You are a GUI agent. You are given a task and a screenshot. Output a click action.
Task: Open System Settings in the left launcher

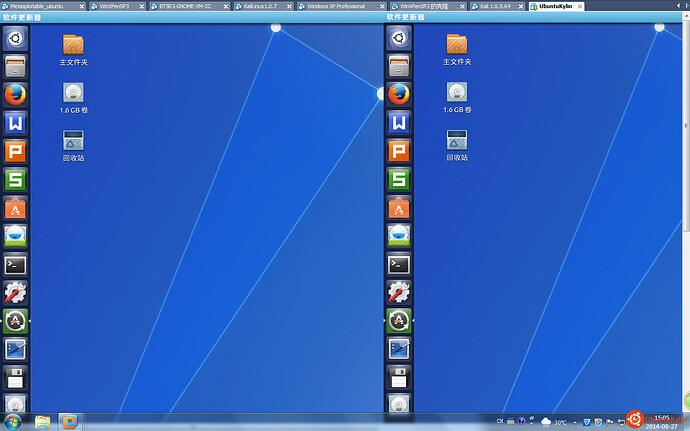15,293
